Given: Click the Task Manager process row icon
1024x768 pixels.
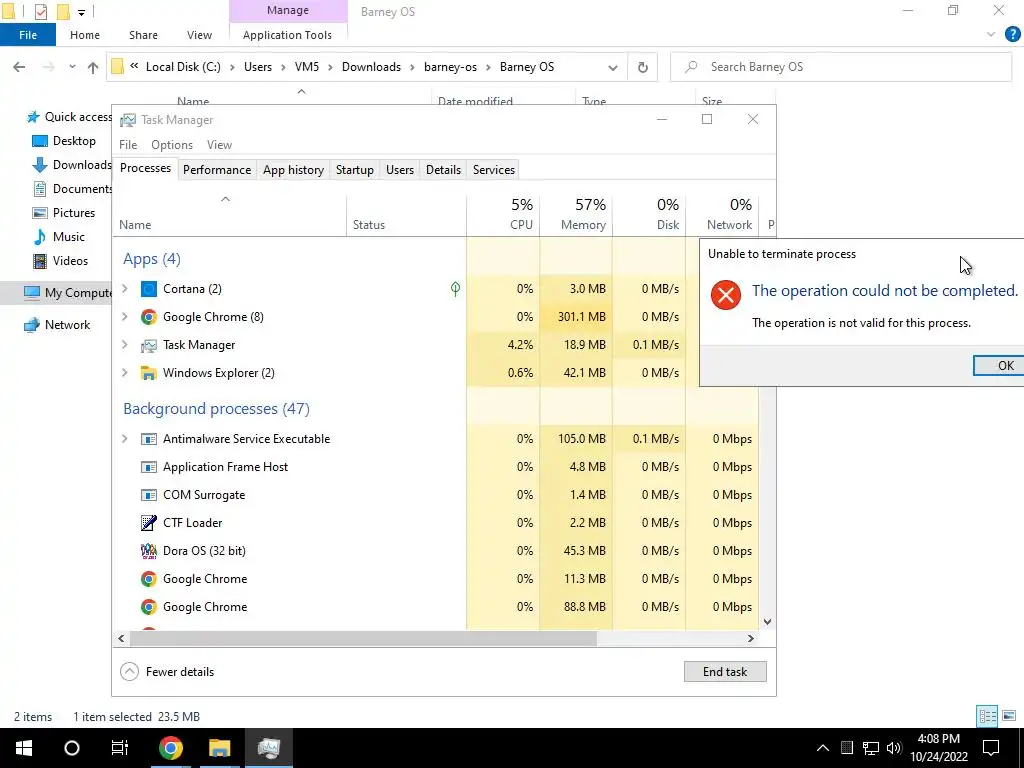Looking at the screenshot, I should pyautogui.click(x=149, y=345).
